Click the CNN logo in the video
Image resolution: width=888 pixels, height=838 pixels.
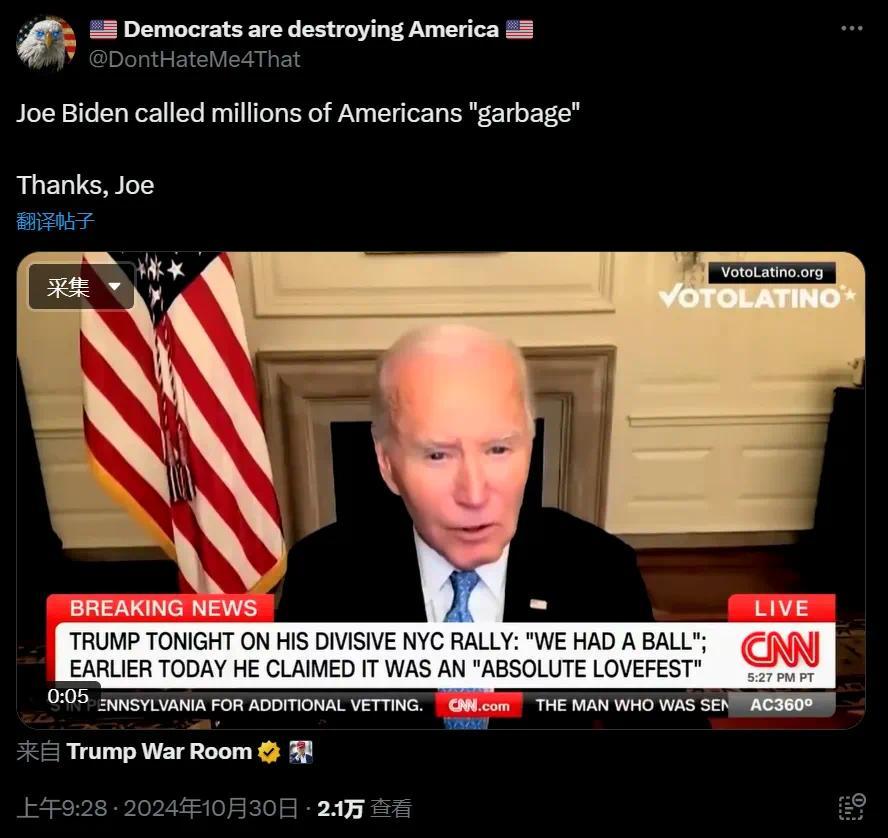(x=780, y=648)
